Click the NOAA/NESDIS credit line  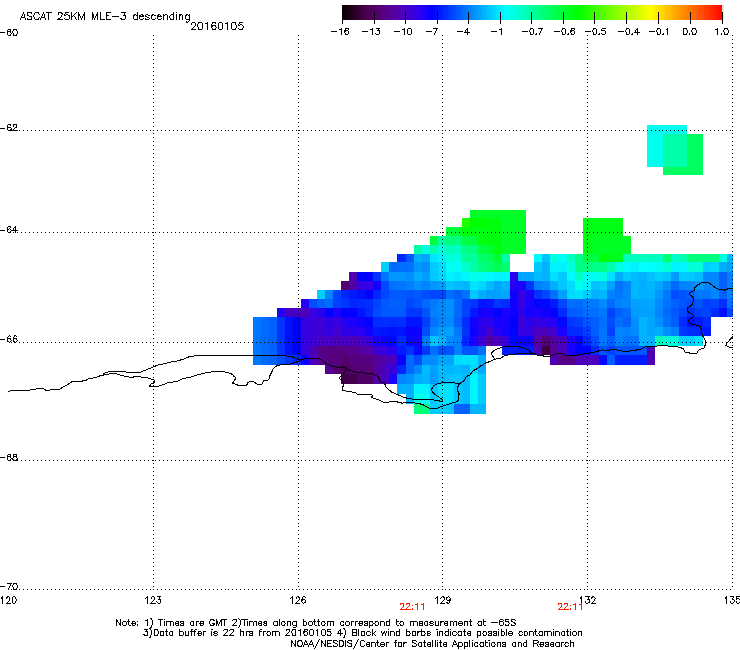coord(432,644)
